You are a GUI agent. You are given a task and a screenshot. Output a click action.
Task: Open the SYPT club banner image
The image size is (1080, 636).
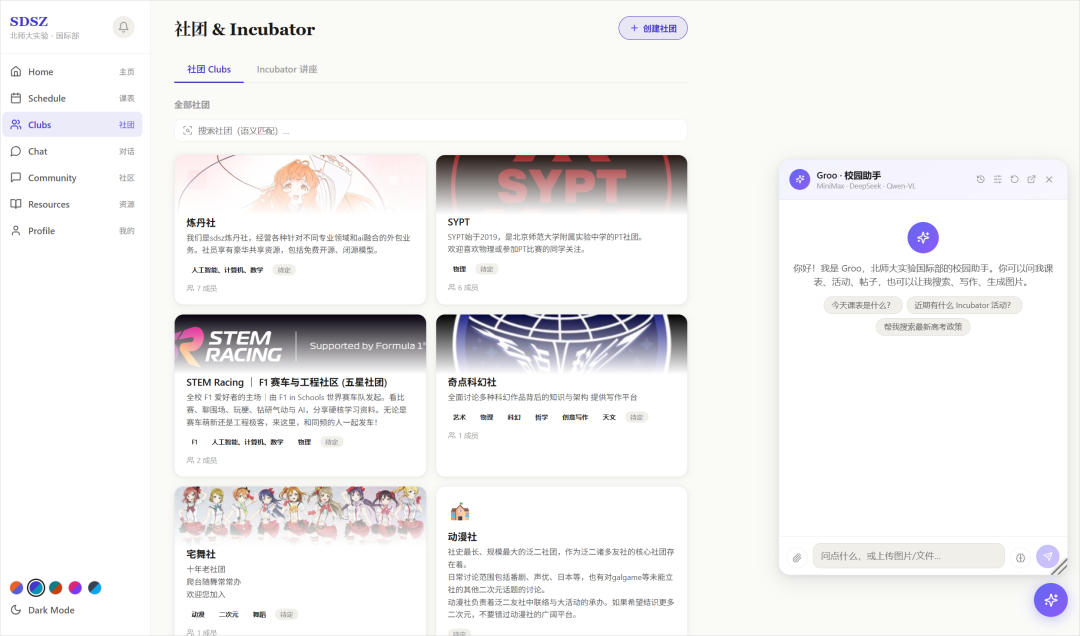click(x=561, y=183)
